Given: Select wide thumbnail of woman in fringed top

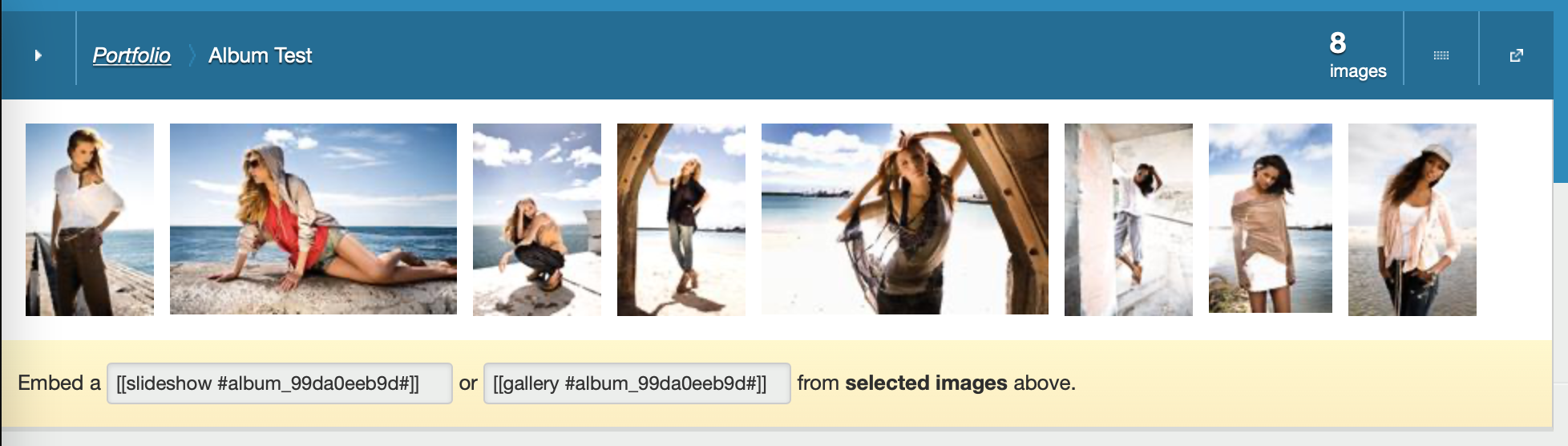Looking at the screenshot, I should 905,219.
